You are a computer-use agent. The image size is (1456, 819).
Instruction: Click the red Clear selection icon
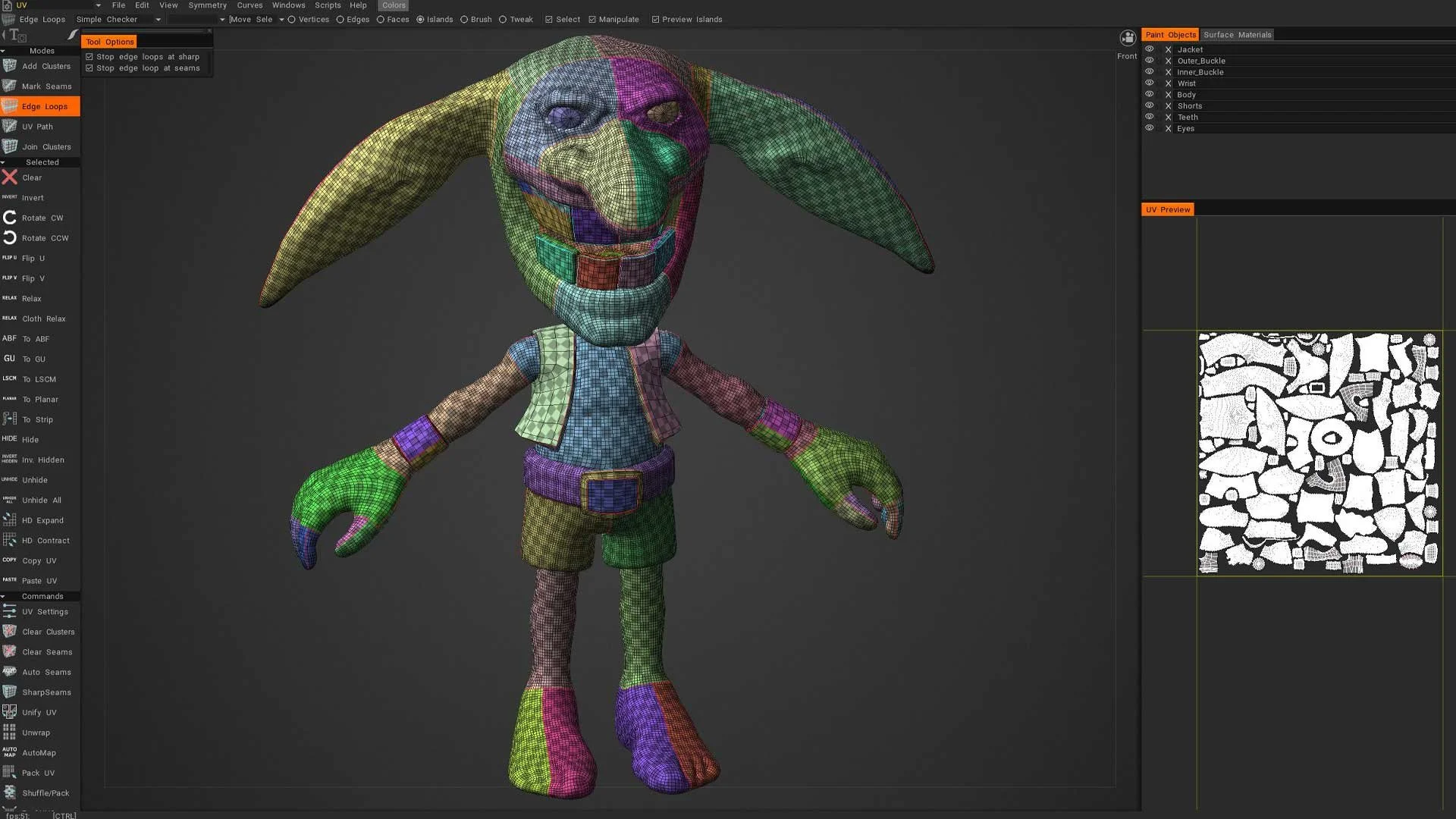10,177
